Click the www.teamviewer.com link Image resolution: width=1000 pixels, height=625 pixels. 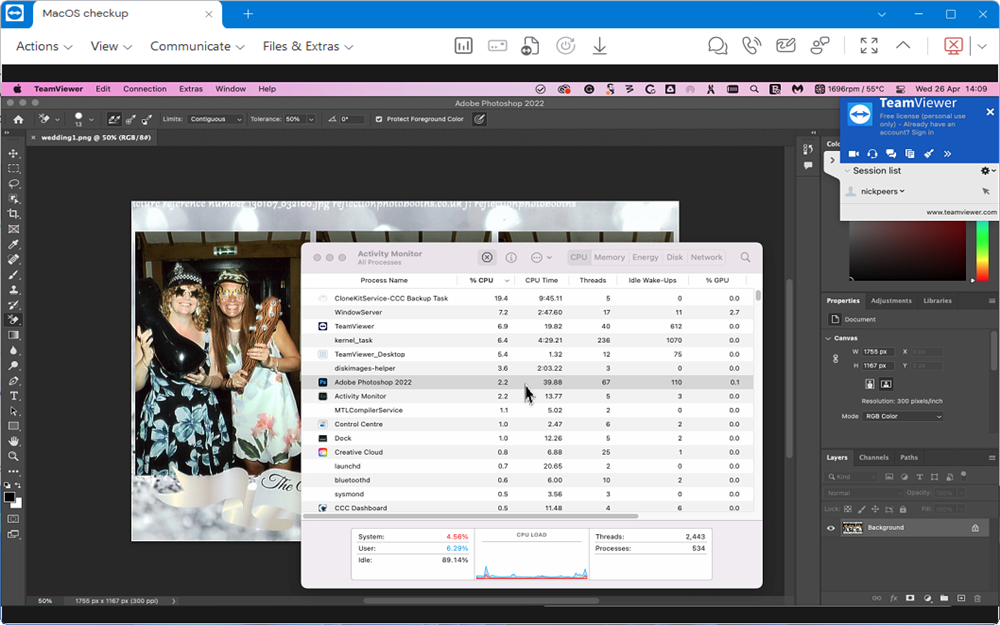point(961,212)
